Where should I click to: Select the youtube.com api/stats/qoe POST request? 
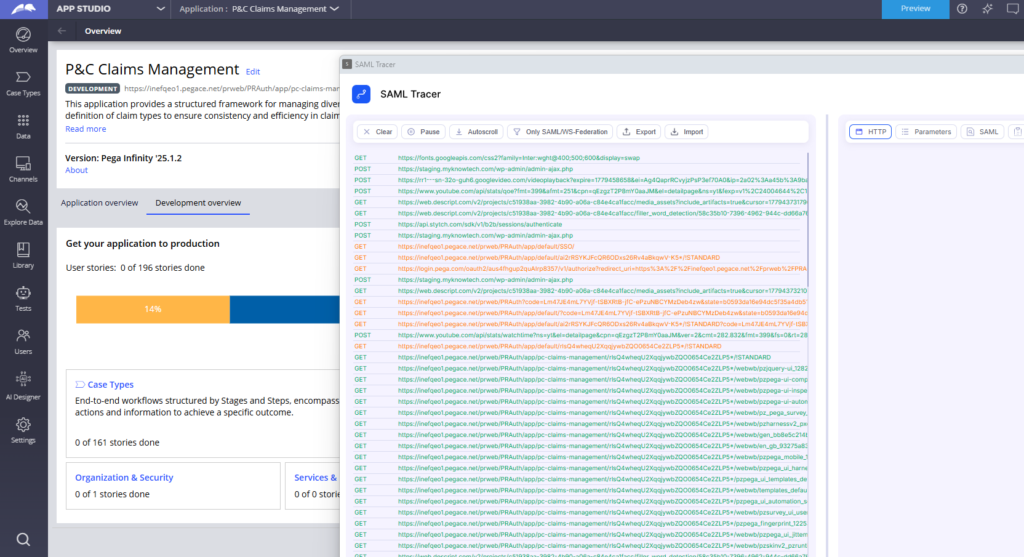click(x=581, y=191)
